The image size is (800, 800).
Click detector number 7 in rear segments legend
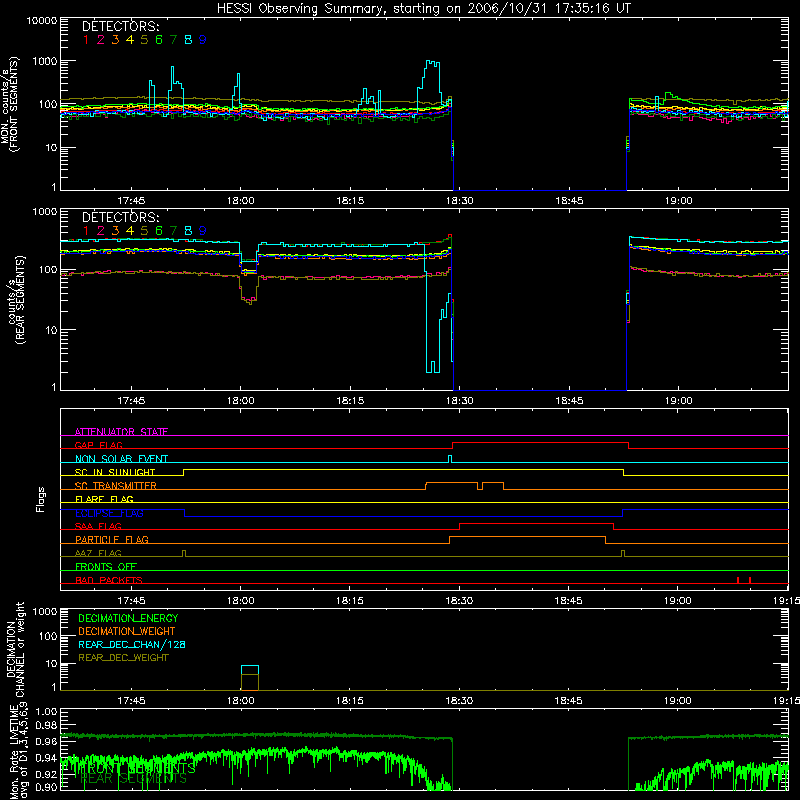pyautogui.click(x=173, y=231)
